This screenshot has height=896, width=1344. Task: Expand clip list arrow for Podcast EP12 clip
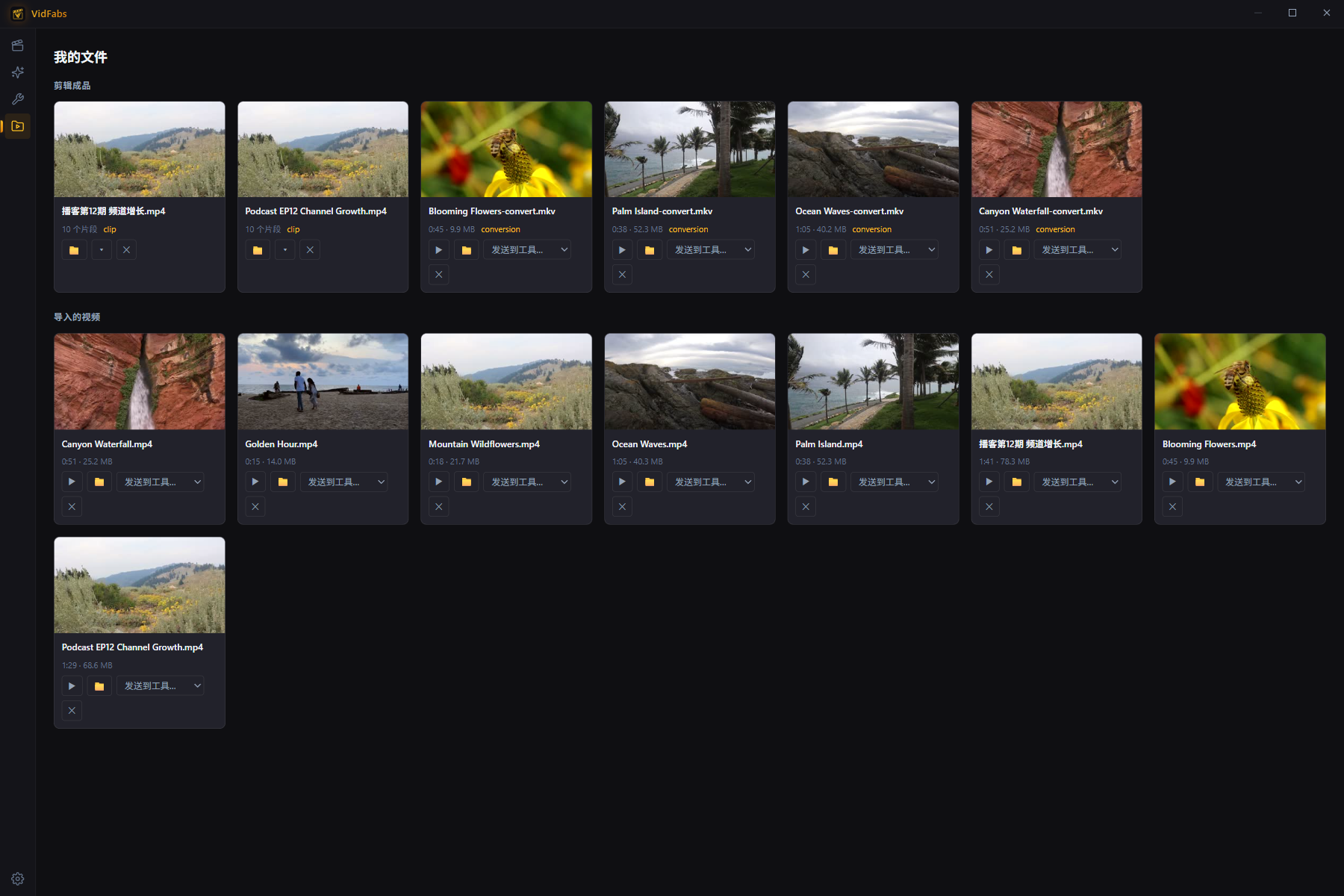(x=285, y=250)
